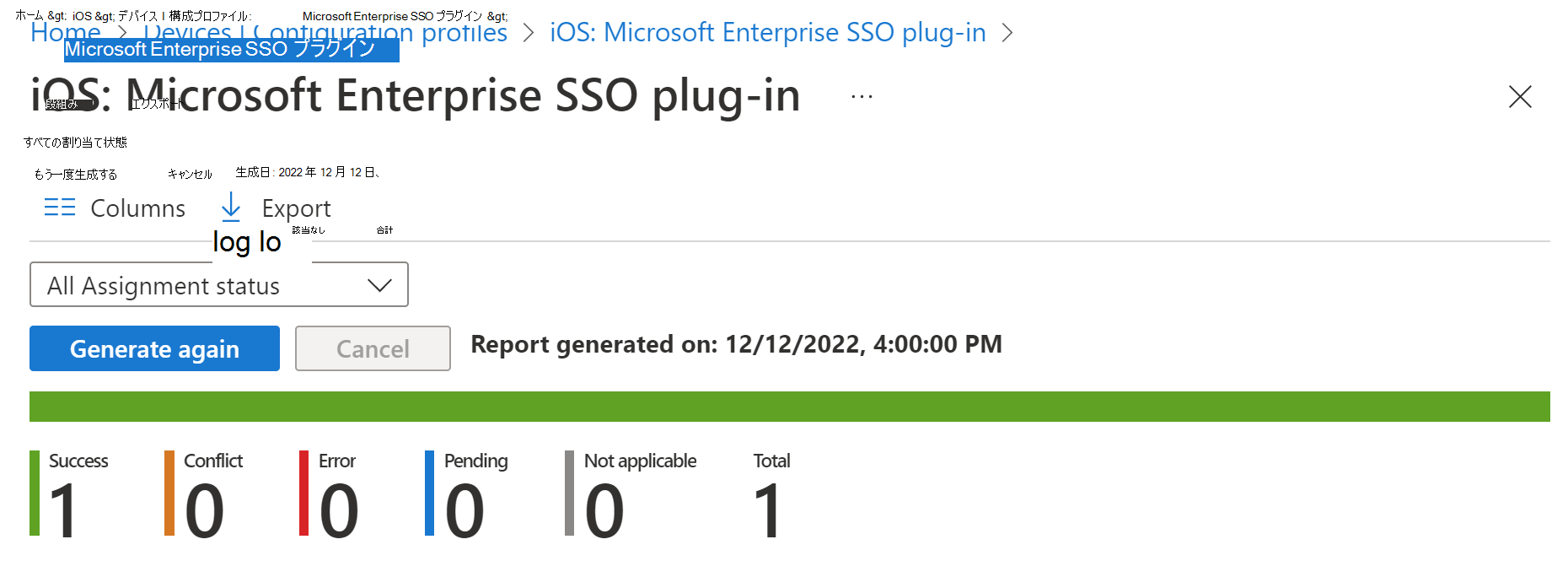
Task: Select the Pending count tile
Action: [467, 494]
